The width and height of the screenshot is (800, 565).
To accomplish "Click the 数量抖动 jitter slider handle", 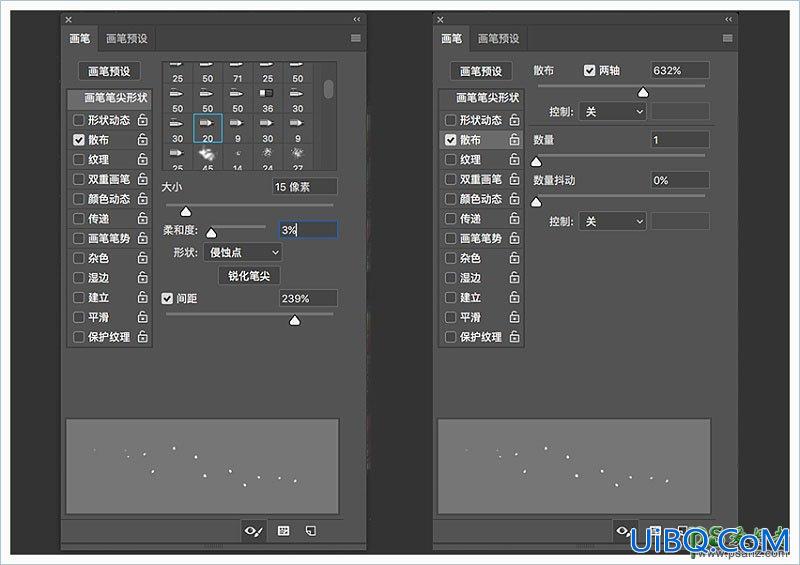I will point(536,202).
